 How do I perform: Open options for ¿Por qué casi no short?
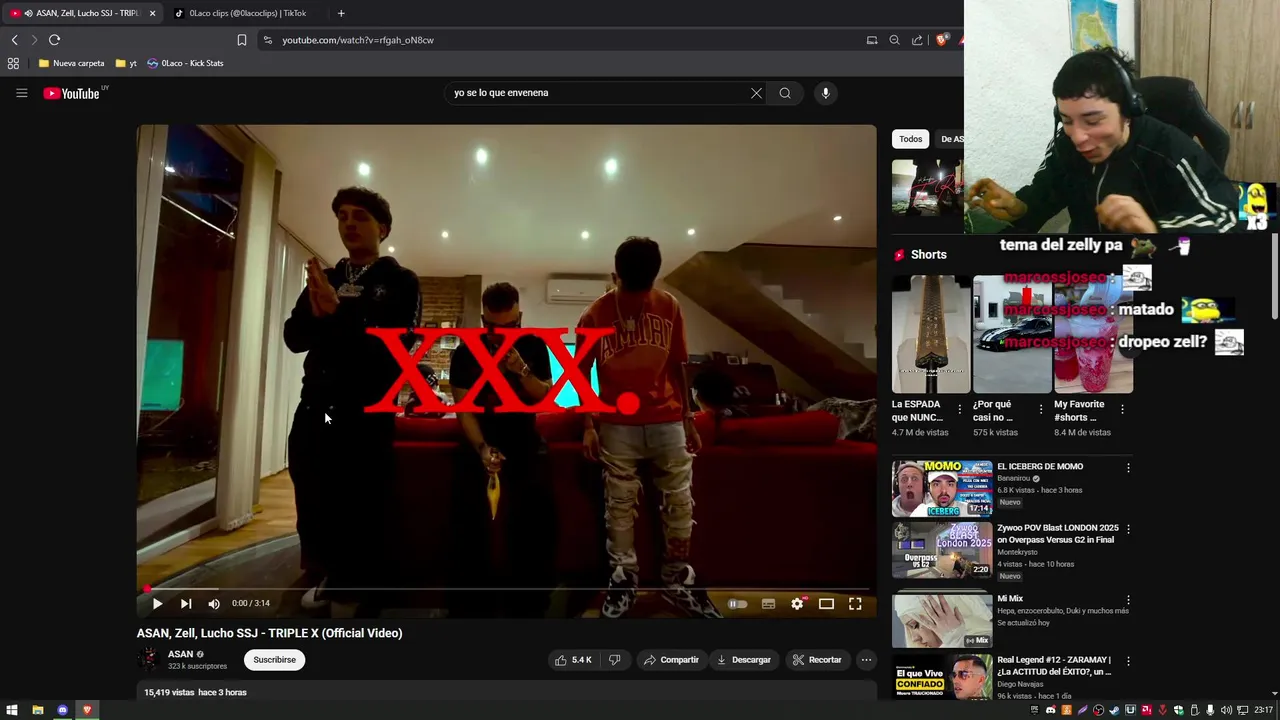pyautogui.click(x=1041, y=409)
